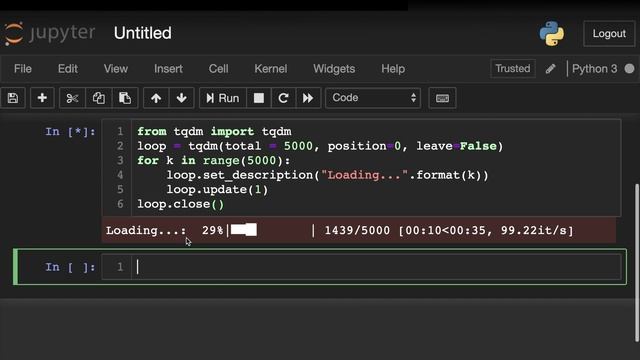640x360 pixels.
Task: Click the 'Loading...:' output description text
Action: (x=146, y=231)
